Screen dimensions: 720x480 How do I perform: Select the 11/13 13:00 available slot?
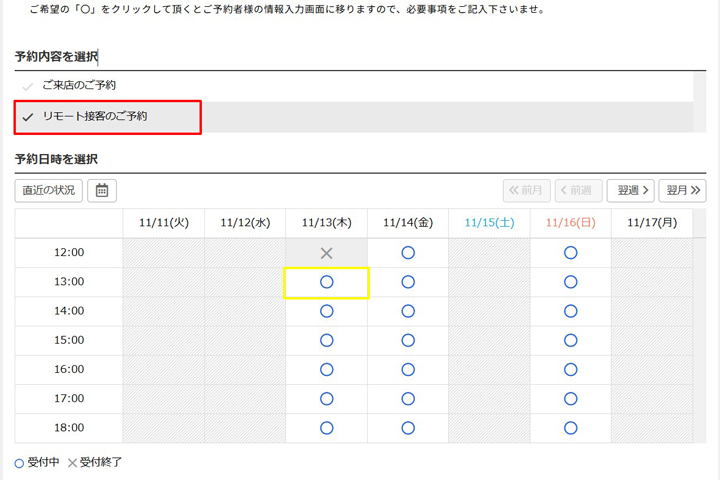pyautogui.click(x=326, y=282)
